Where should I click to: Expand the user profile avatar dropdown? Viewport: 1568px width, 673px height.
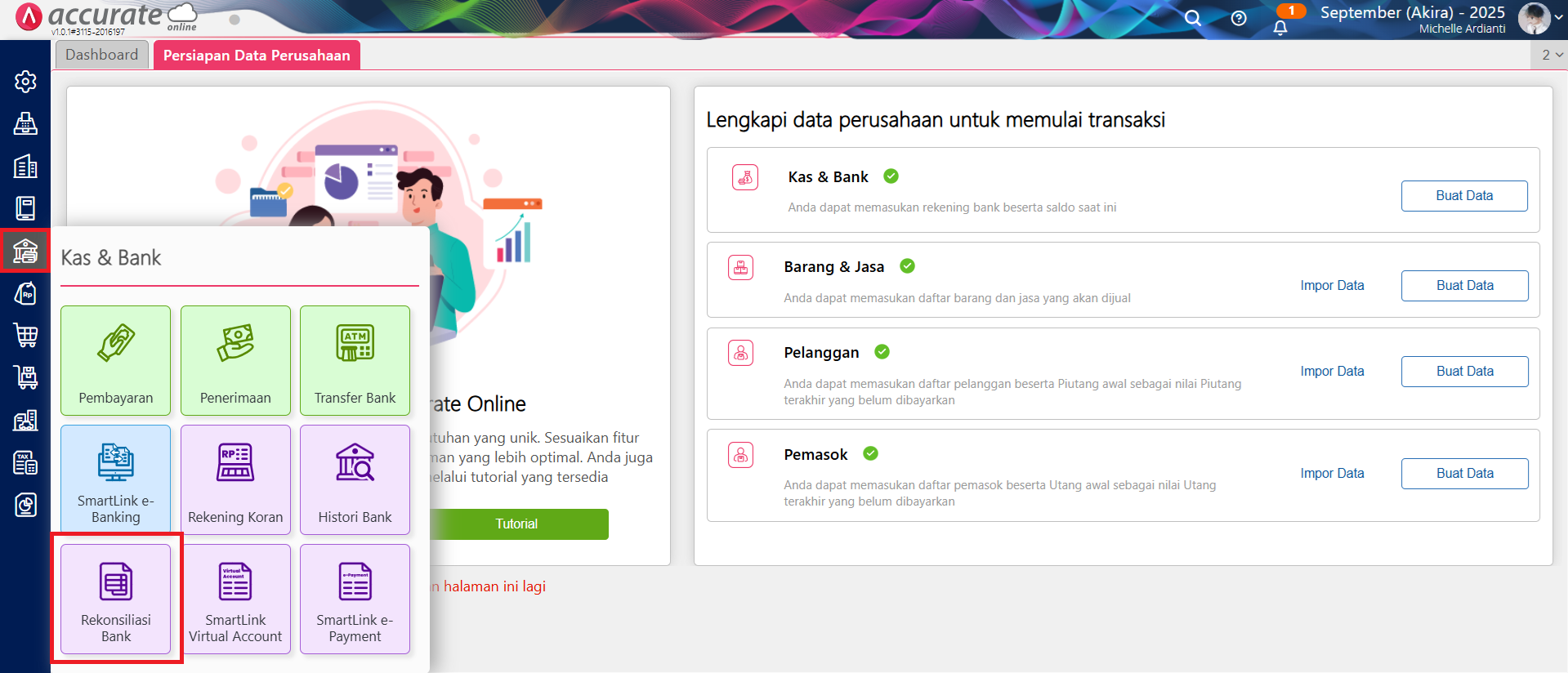point(1539,18)
